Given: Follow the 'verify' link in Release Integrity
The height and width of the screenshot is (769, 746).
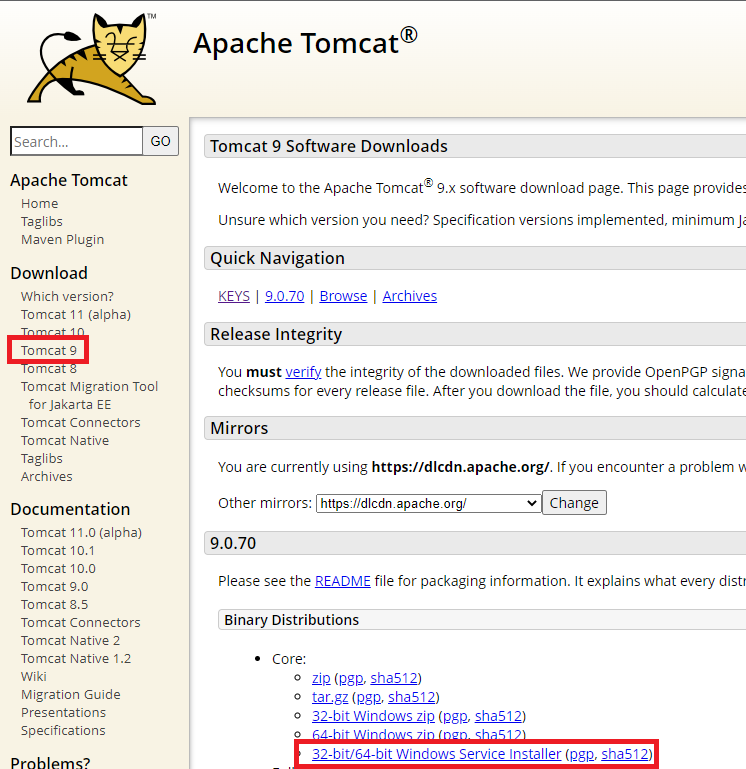Looking at the screenshot, I should [303, 372].
